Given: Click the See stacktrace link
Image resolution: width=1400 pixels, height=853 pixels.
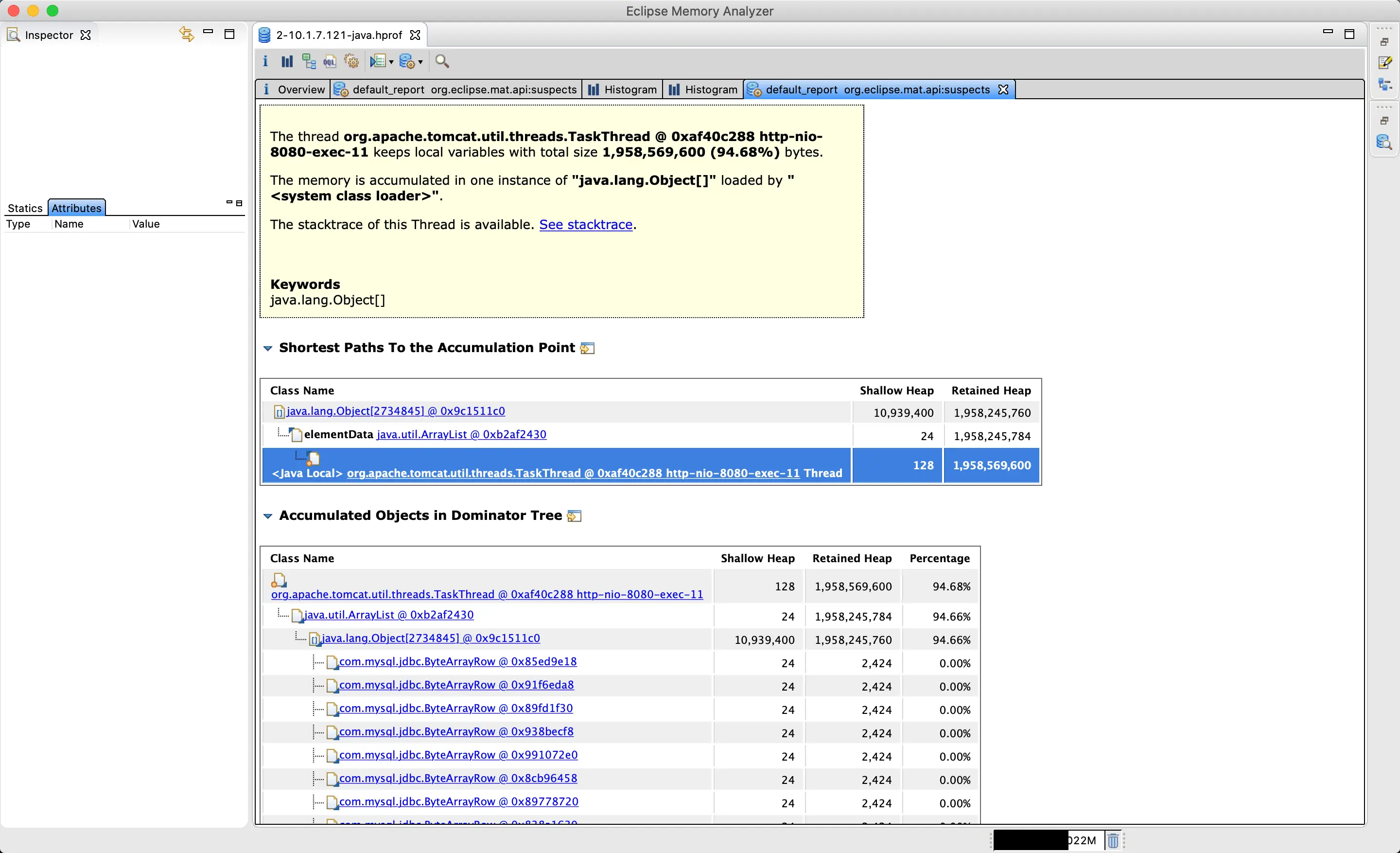Looking at the screenshot, I should 585,225.
